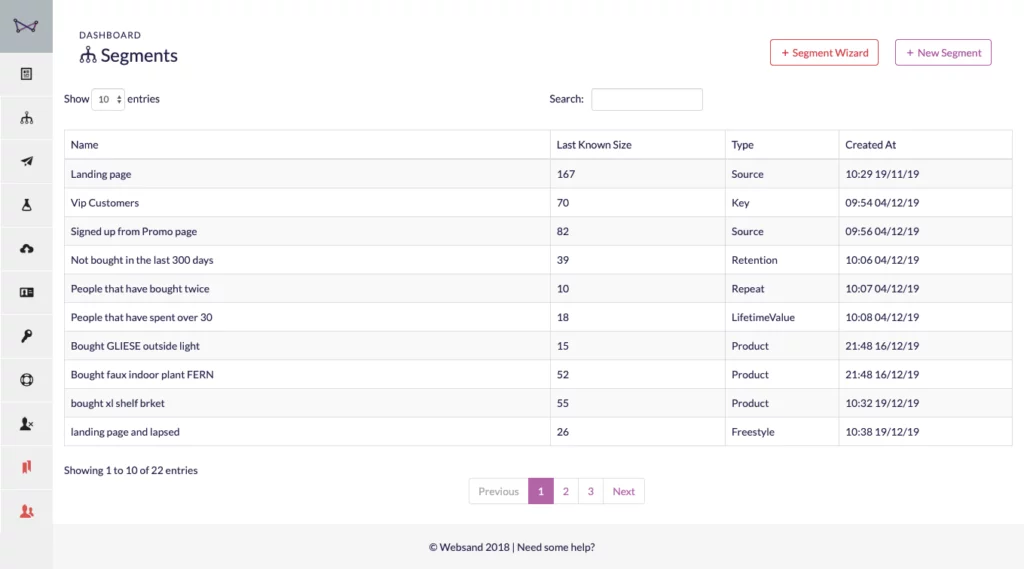Open the flask experiments icon in sidebar
The height and width of the screenshot is (569, 1024).
coord(26,205)
